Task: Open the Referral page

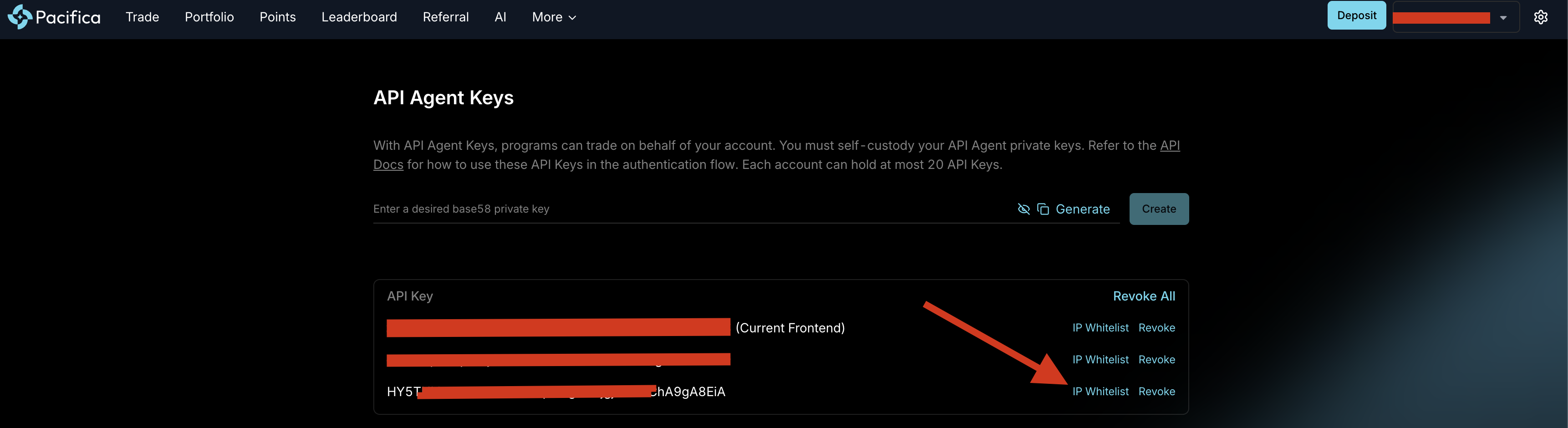Action: tap(446, 17)
